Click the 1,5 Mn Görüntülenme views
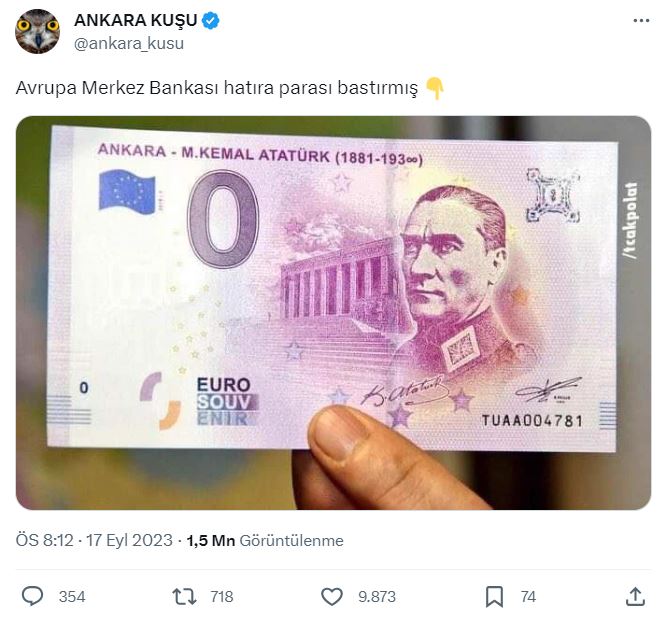 point(265,540)
